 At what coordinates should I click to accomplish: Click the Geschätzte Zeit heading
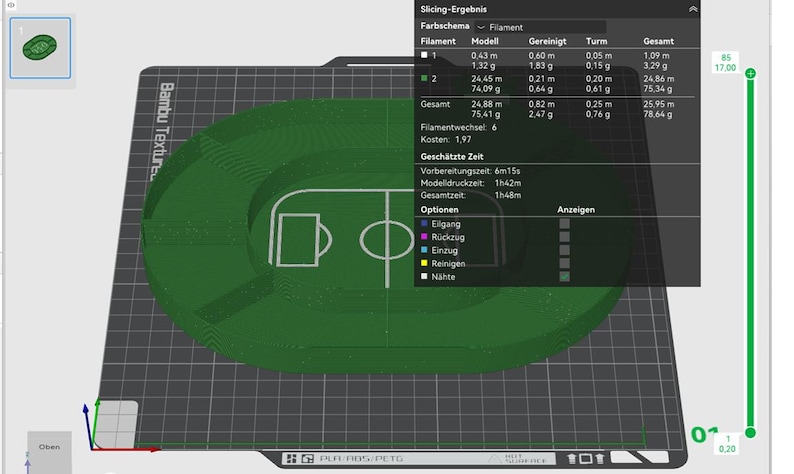click(452, 156)
